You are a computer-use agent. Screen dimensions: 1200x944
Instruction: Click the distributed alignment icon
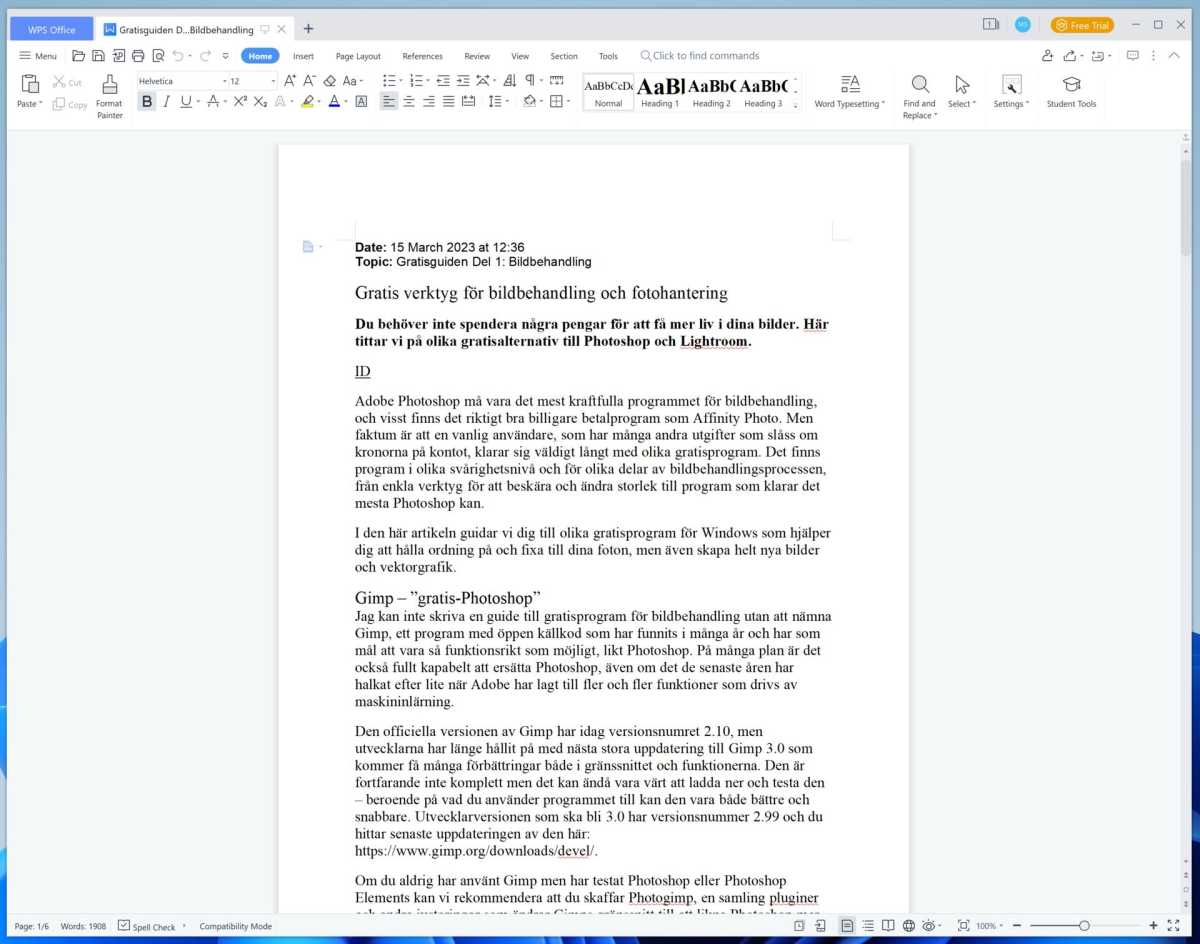coord(468,101)
